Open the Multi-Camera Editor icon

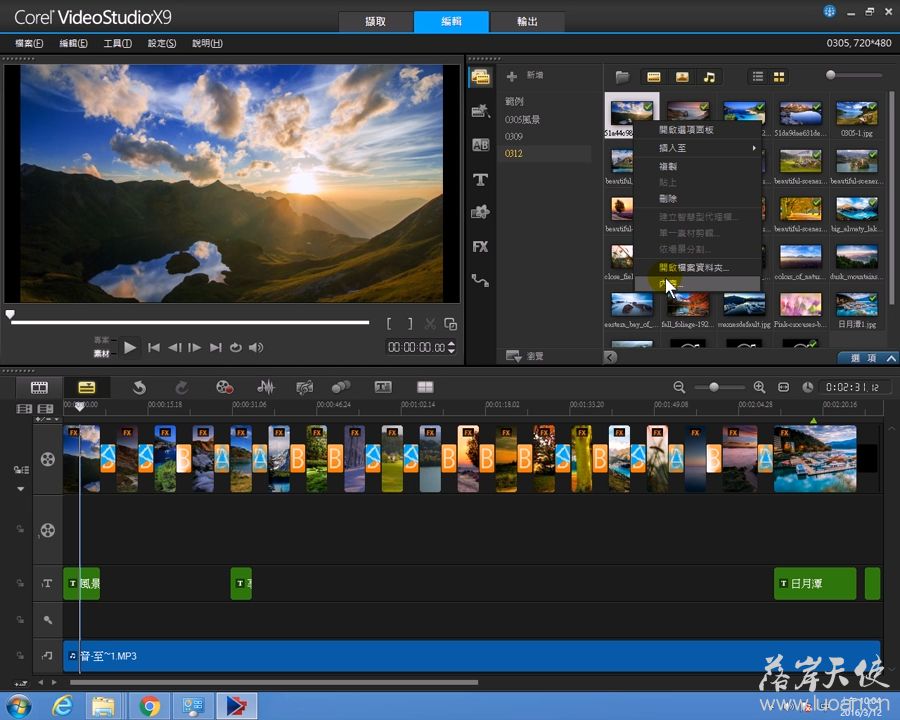pyautogui.click(x=425, y=388)
